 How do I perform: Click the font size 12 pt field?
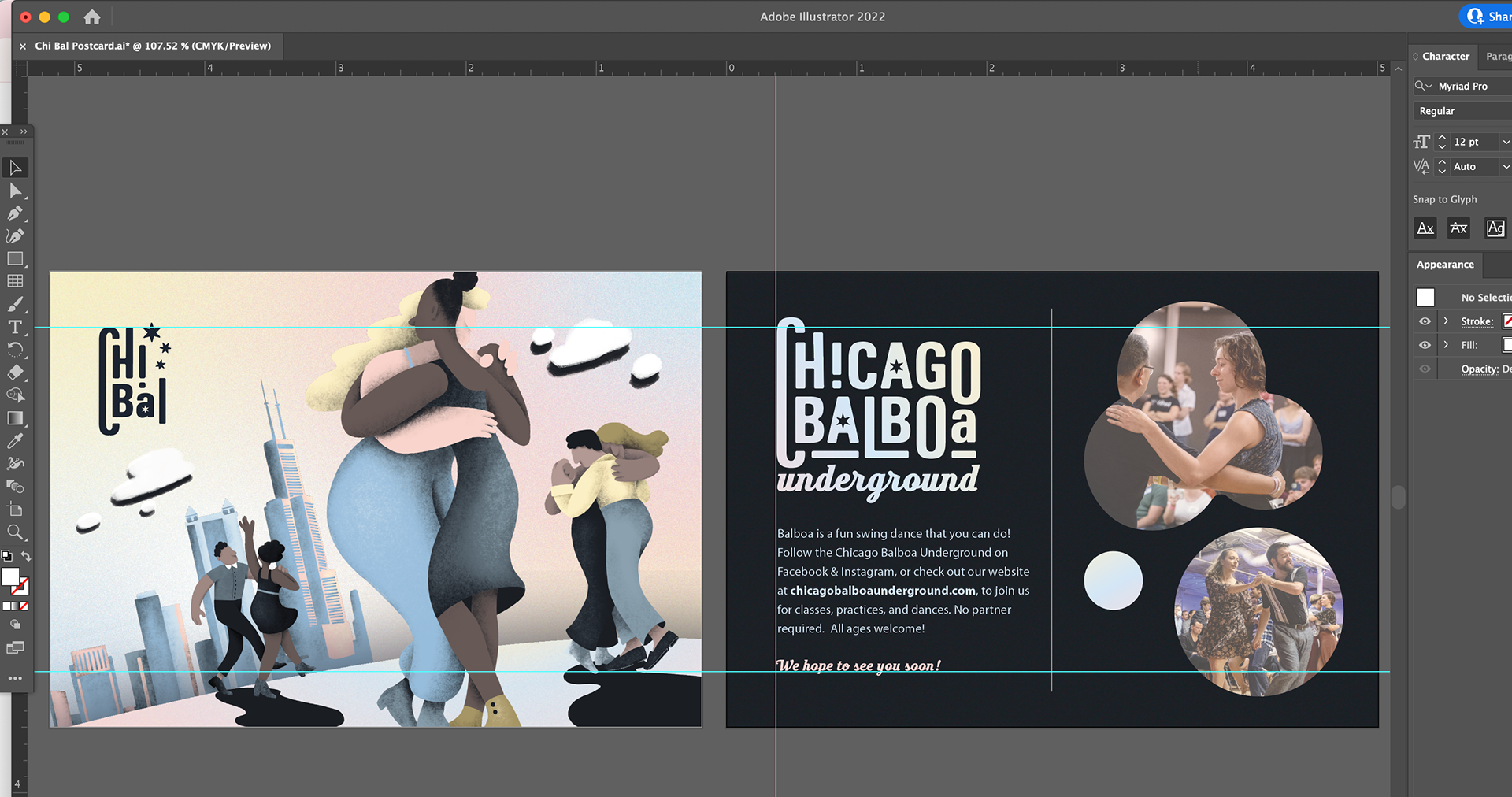[1473, 142]
